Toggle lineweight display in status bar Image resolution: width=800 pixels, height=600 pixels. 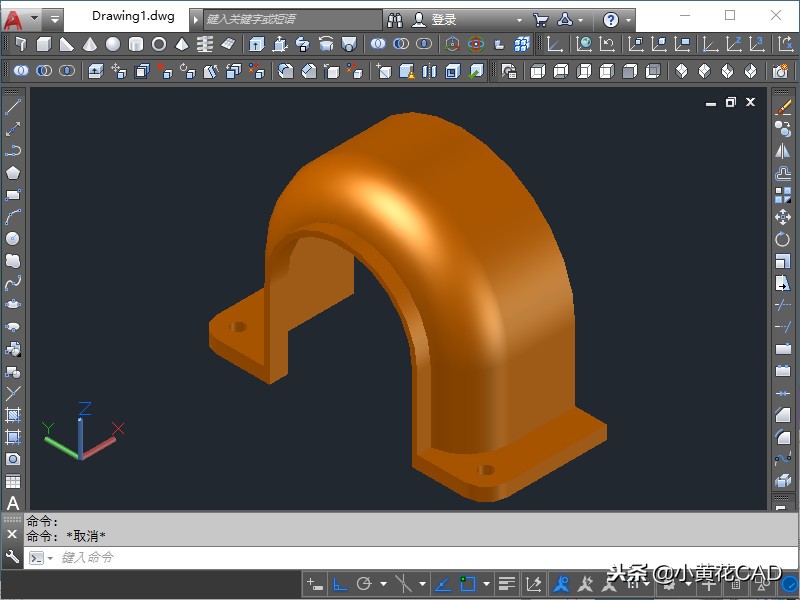click(507, 583)
